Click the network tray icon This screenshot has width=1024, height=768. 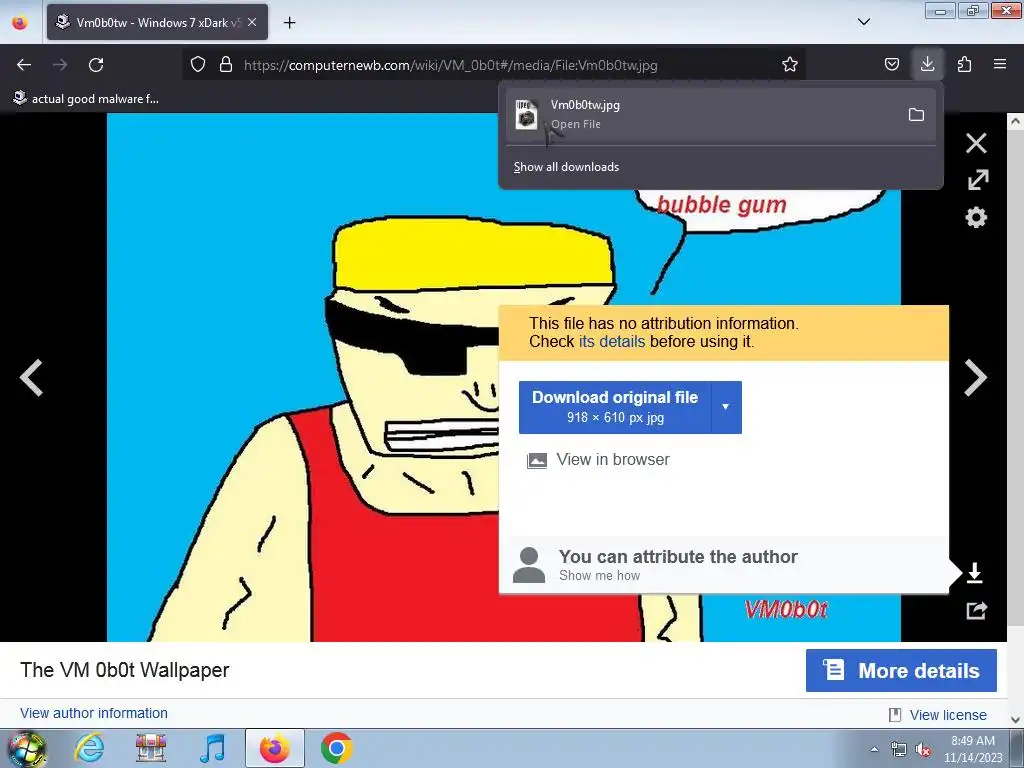pos(899,750)
